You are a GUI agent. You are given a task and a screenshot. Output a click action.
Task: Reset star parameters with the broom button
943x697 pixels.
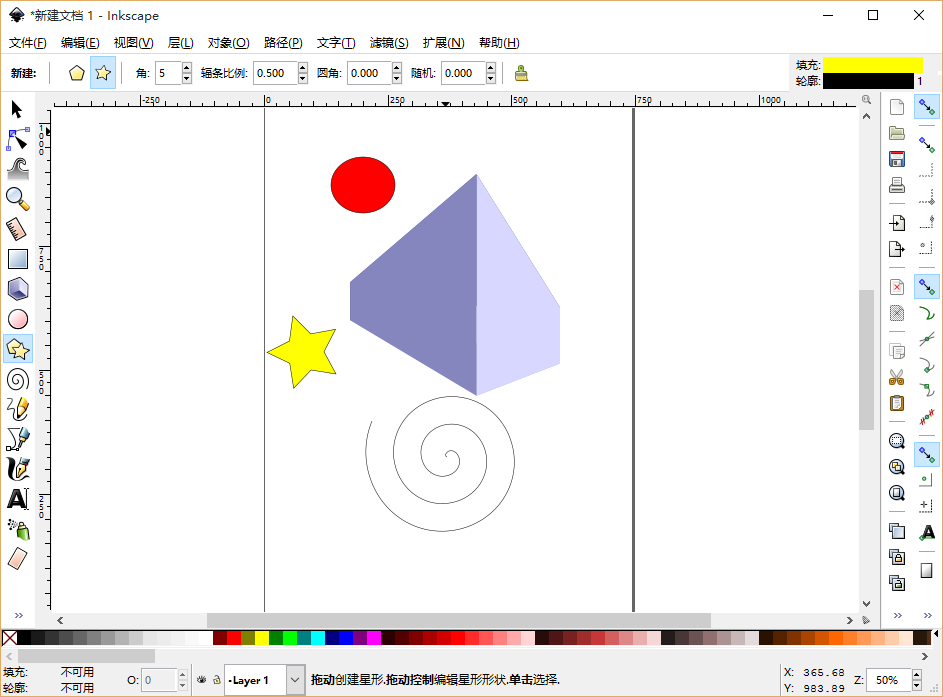point(521,73)
